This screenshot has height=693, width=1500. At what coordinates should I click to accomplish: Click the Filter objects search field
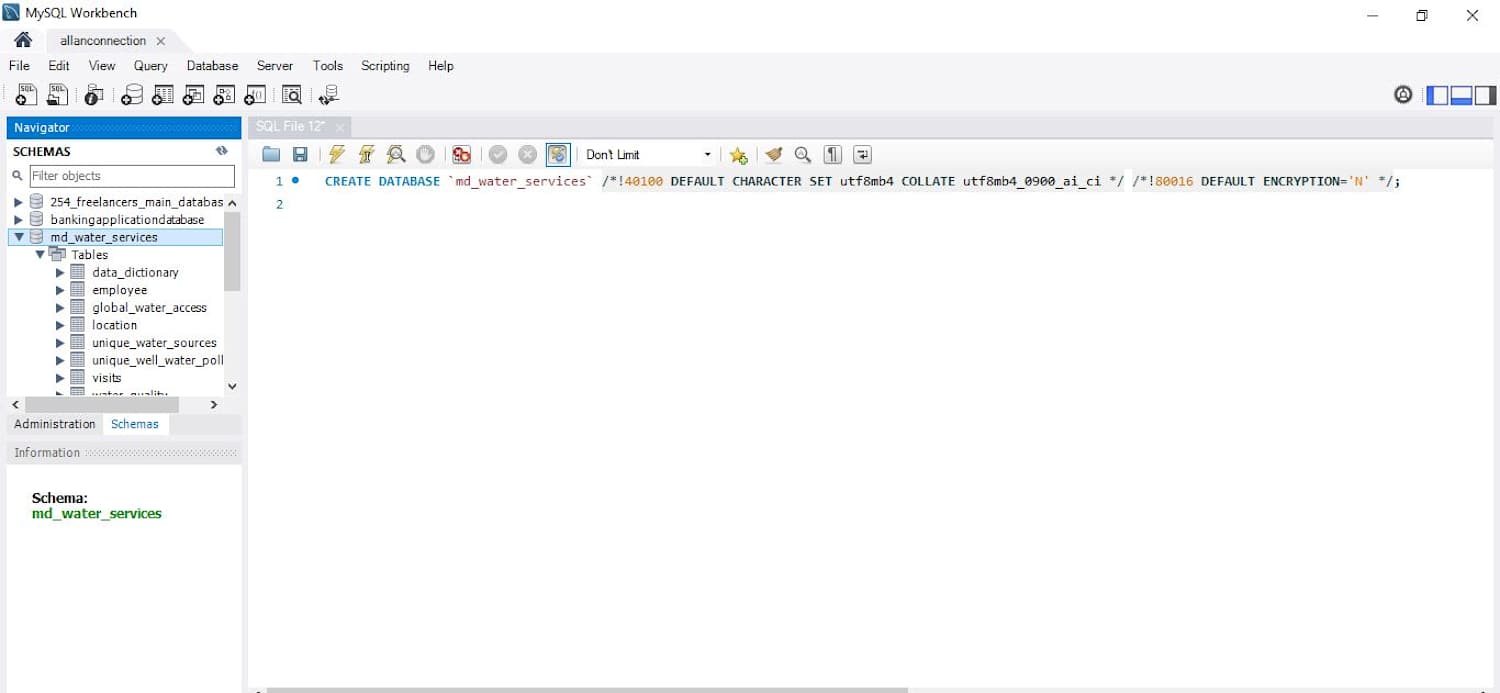(132, 176)
